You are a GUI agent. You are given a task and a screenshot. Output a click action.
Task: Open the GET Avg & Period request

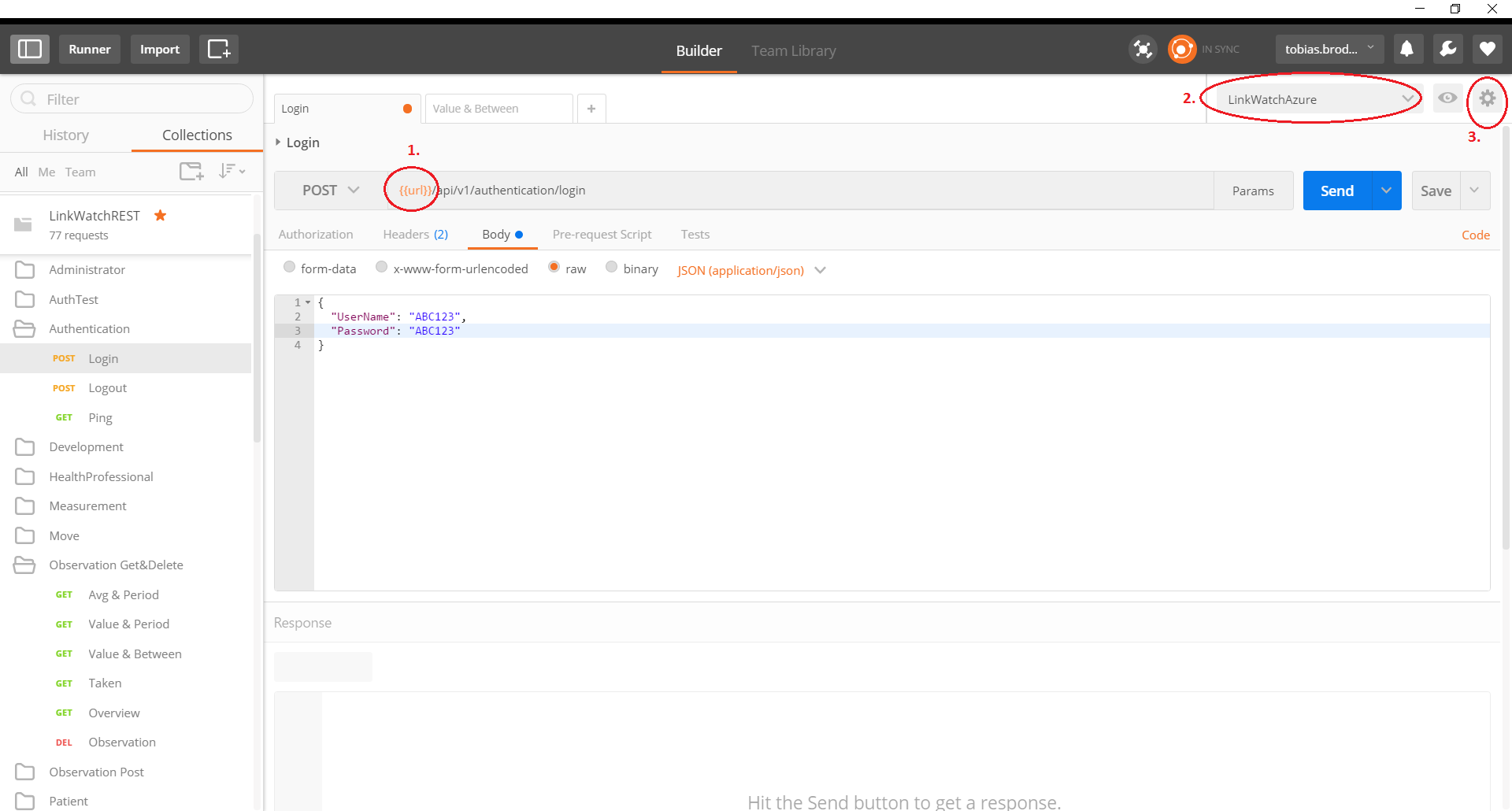pos(126,594)
